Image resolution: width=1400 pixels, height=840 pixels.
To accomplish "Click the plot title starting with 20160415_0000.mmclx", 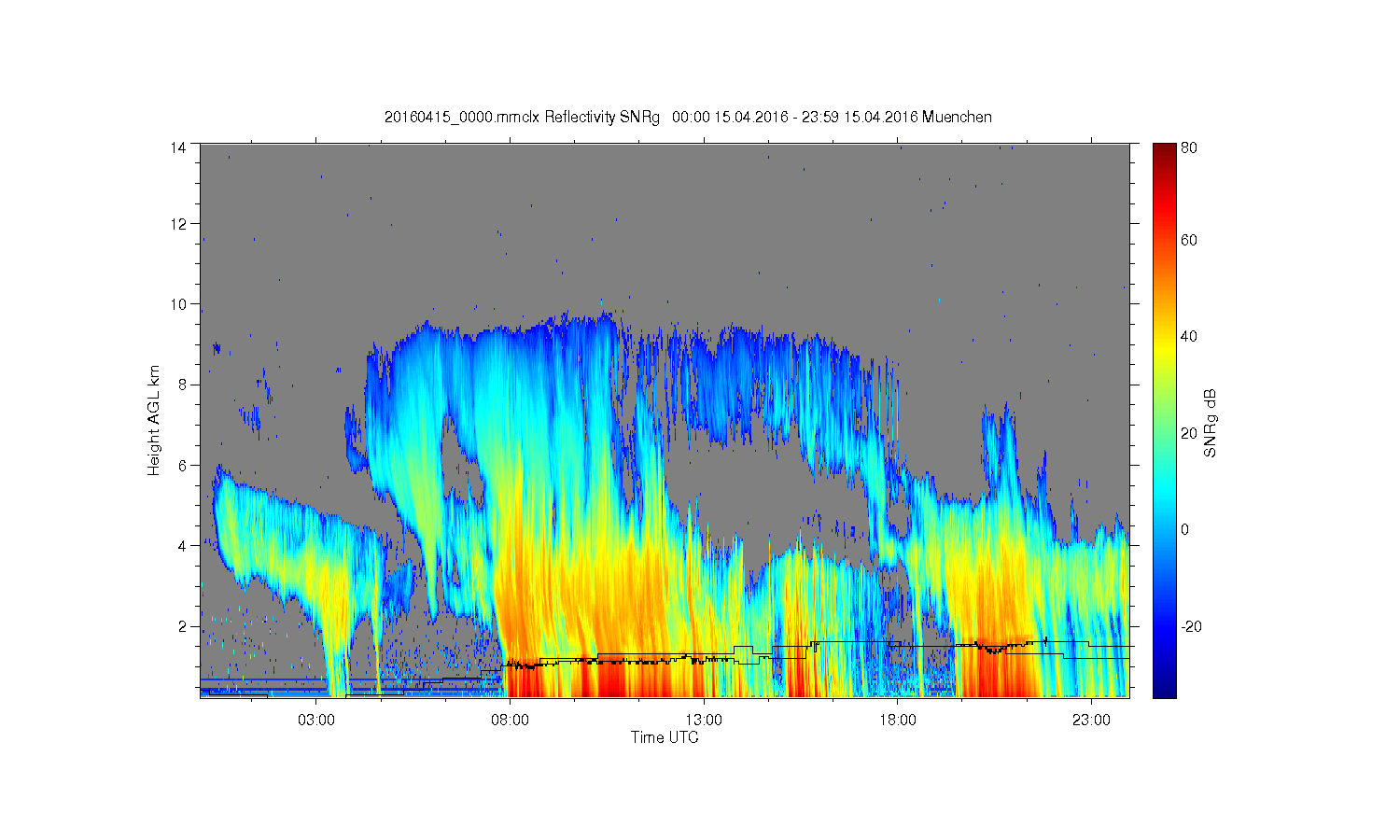I will pyautogui.click(x=688, y=118).
